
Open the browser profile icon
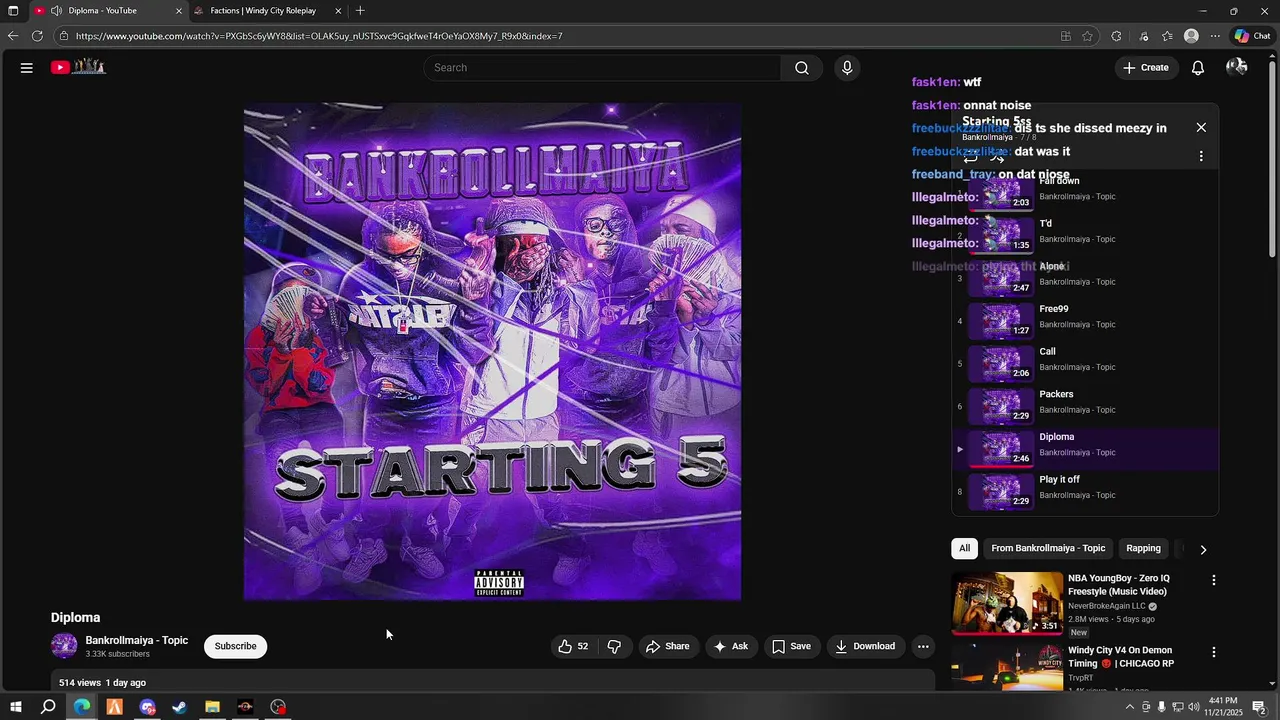[x=1191, y=36]
